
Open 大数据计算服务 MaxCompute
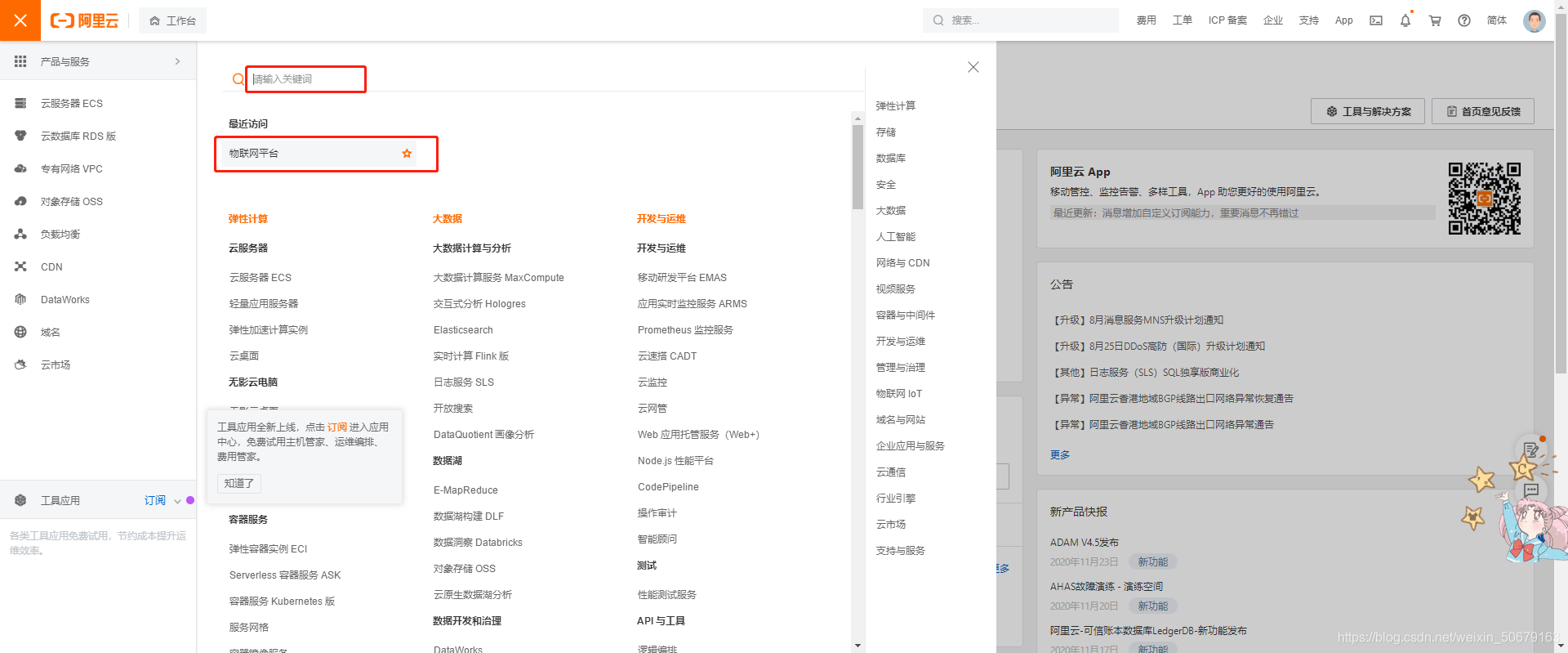click(x=498, y=278)
